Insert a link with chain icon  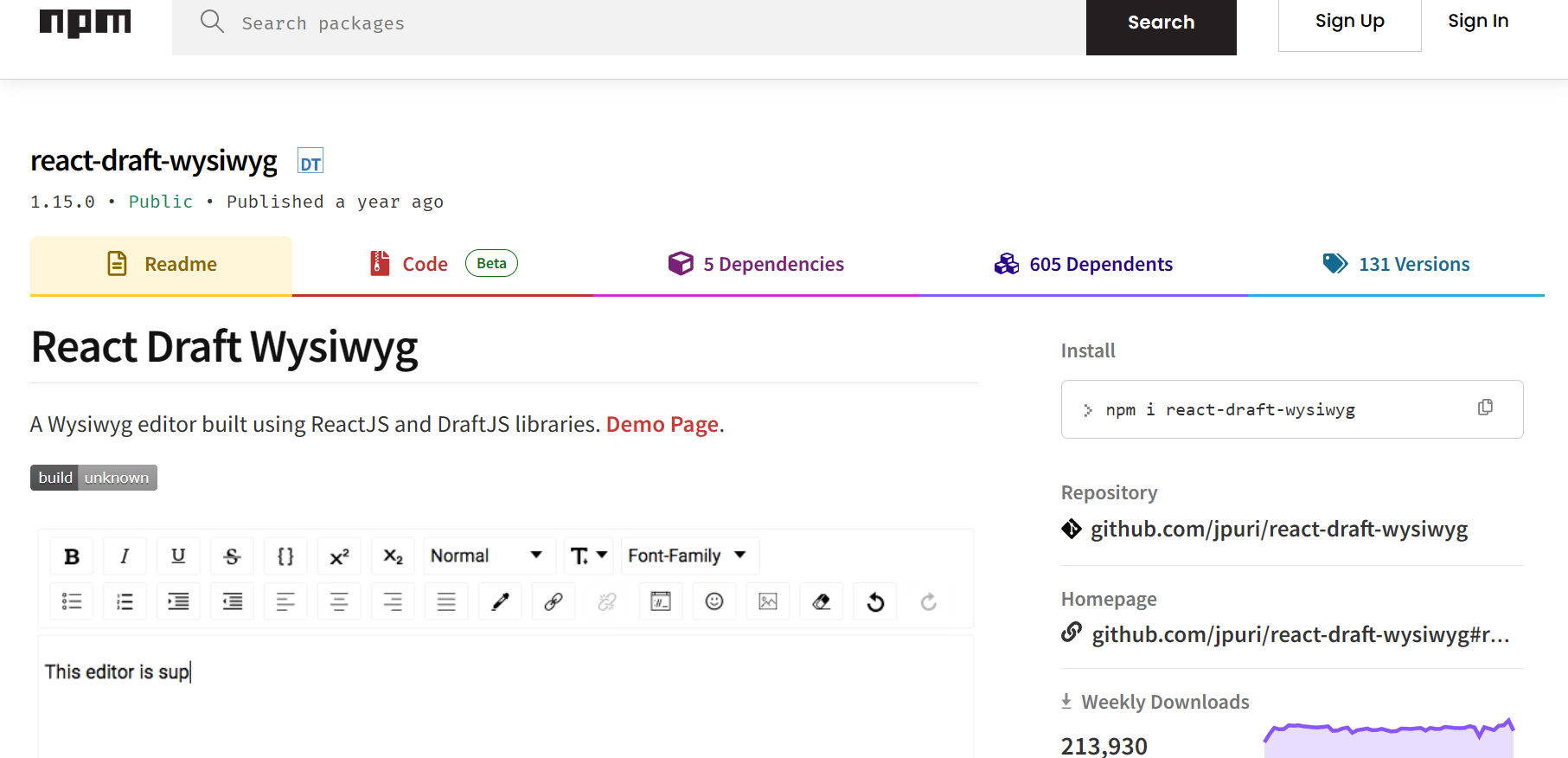point(554,601)
